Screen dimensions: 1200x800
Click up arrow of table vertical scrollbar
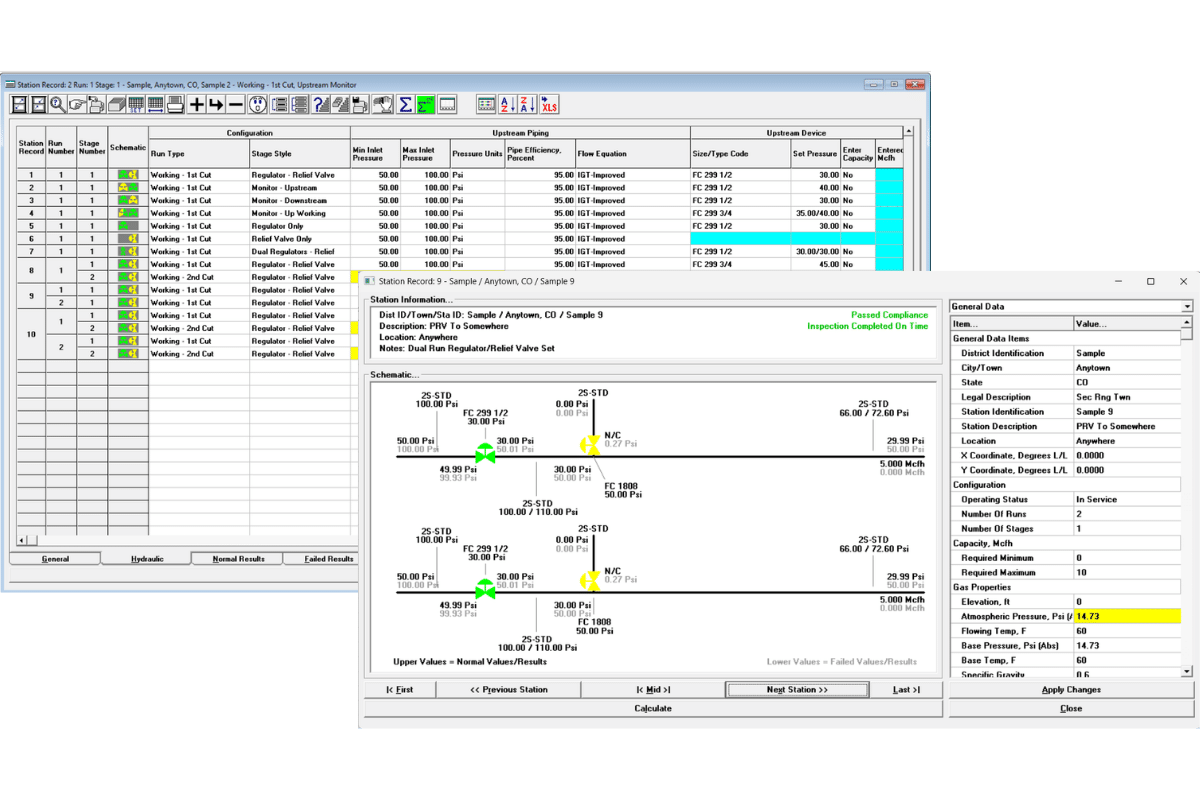coord(908,131)
